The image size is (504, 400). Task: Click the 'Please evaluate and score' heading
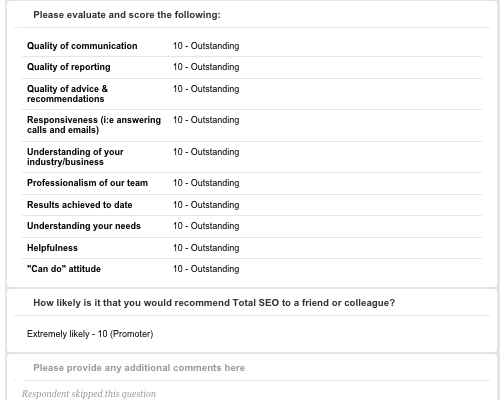[127, 15]
